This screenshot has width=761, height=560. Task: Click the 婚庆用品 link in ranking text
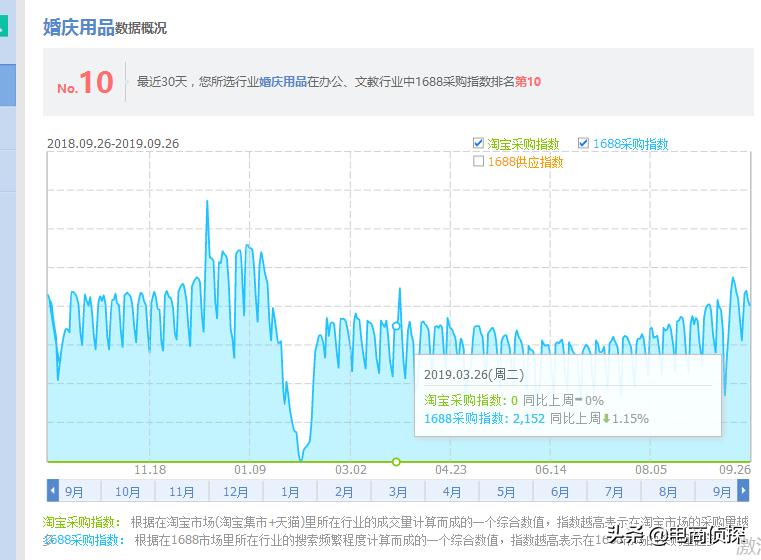point(283,82)
